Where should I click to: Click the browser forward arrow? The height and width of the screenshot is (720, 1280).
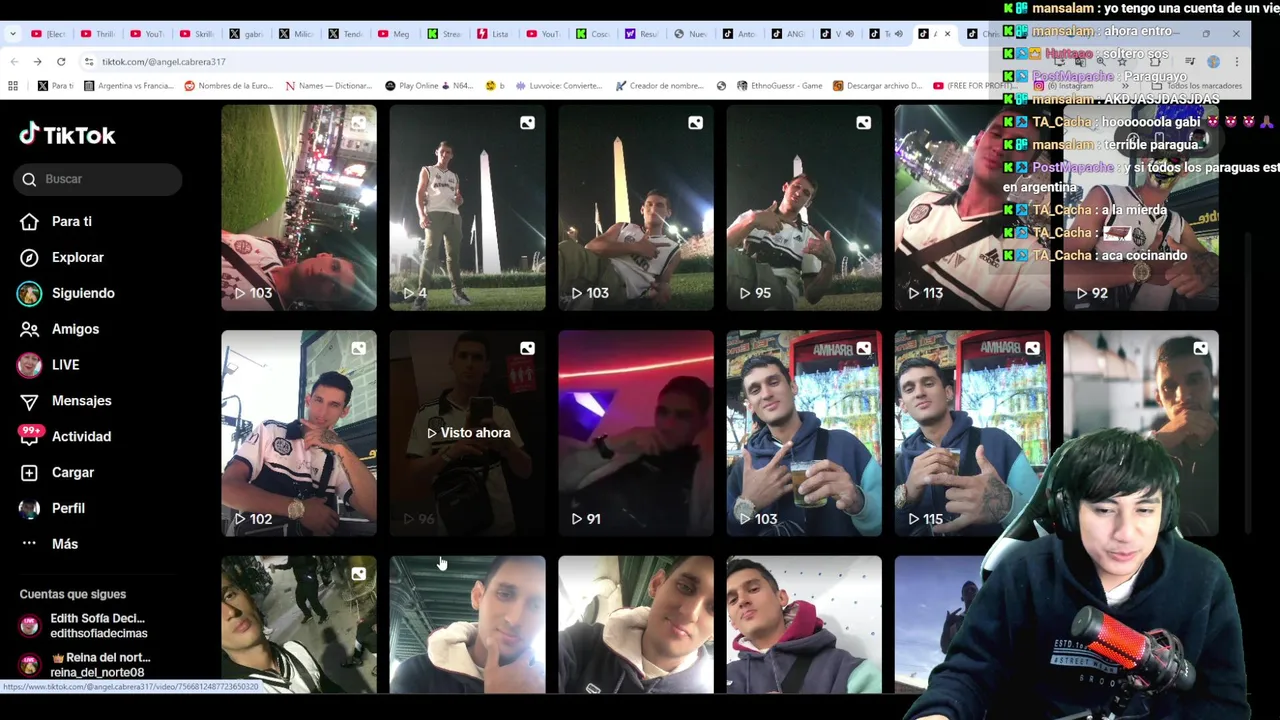pyautogui.click(x=37, y=62)
